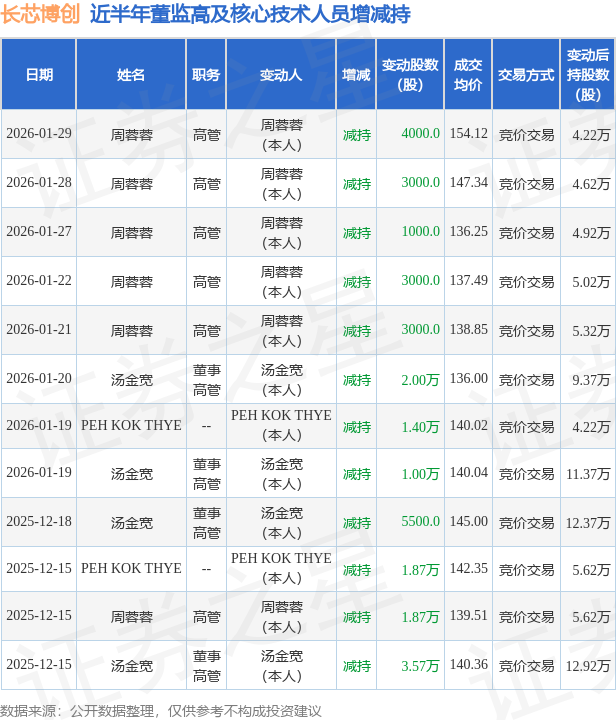Click the average price 140.04
This screenshot has width=616, height=720.
point(468,473)
